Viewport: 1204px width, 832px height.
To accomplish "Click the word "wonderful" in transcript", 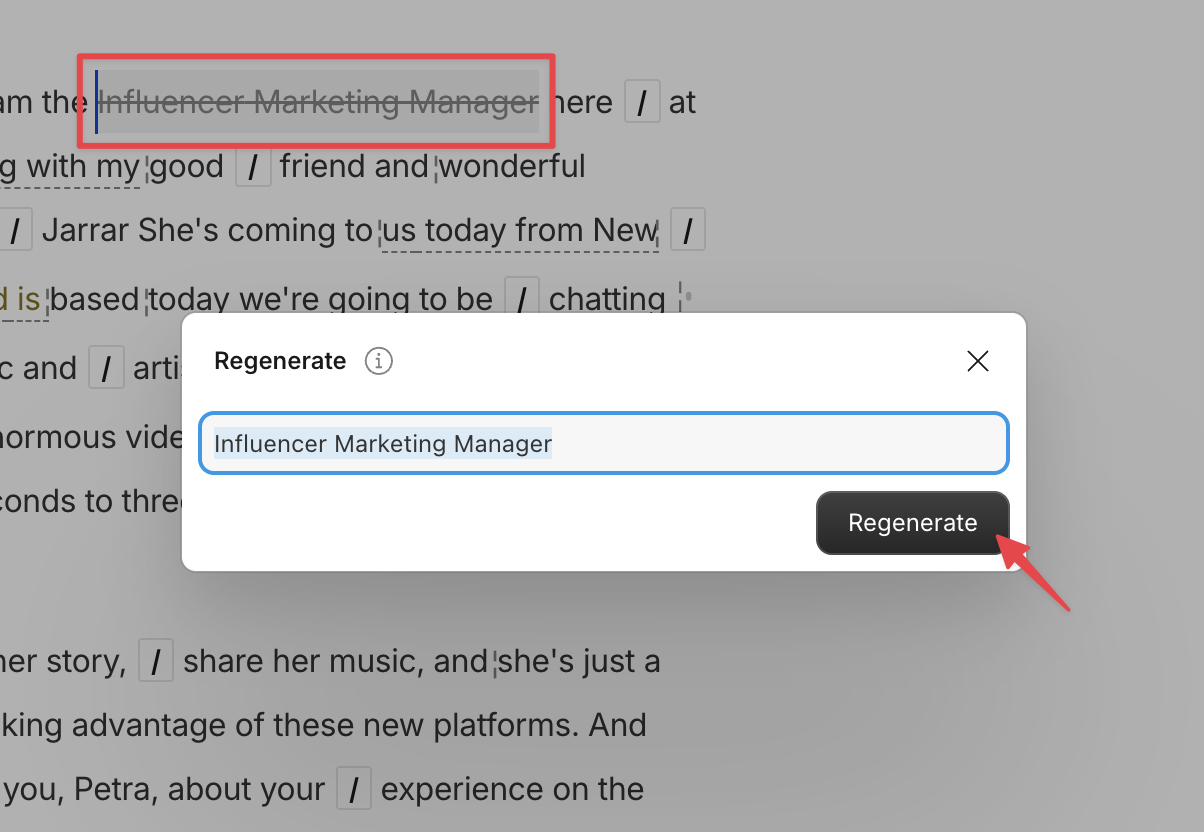I will (512, 166).
